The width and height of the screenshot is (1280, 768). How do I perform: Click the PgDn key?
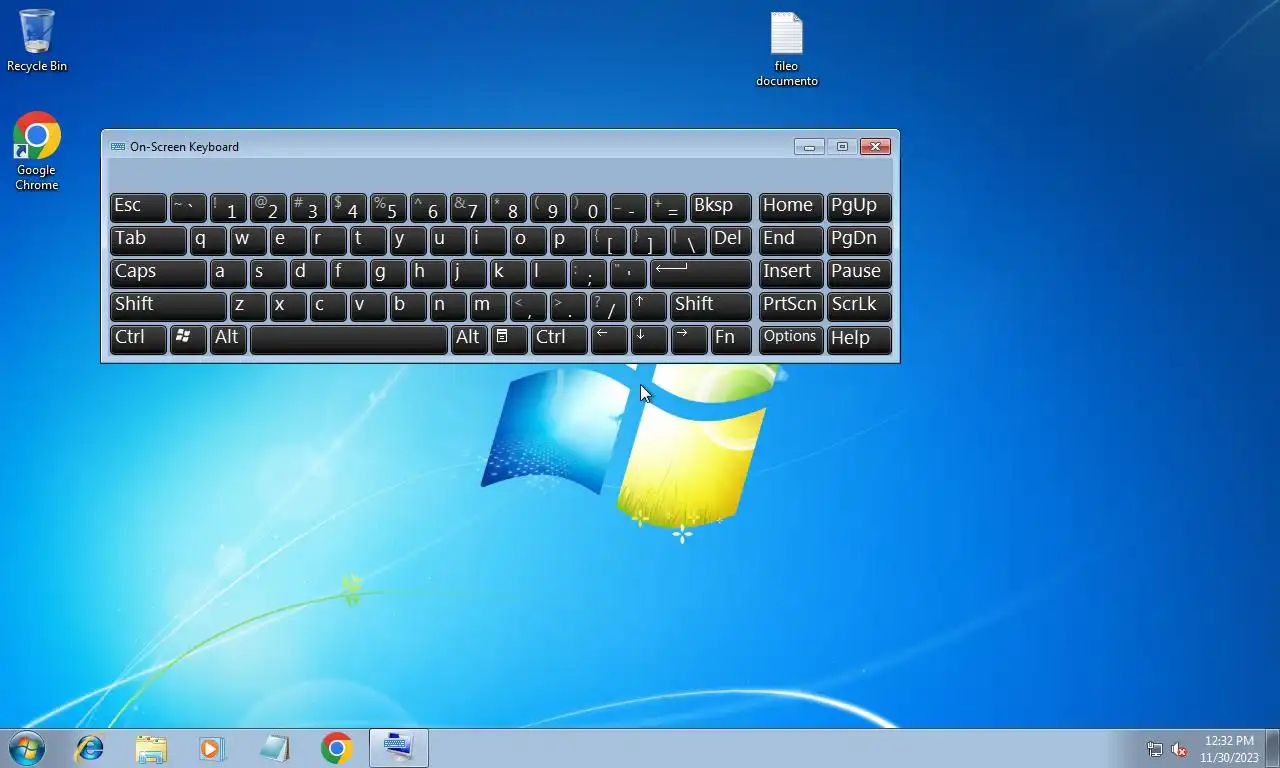pyautogui.click(x=859, y=240)
